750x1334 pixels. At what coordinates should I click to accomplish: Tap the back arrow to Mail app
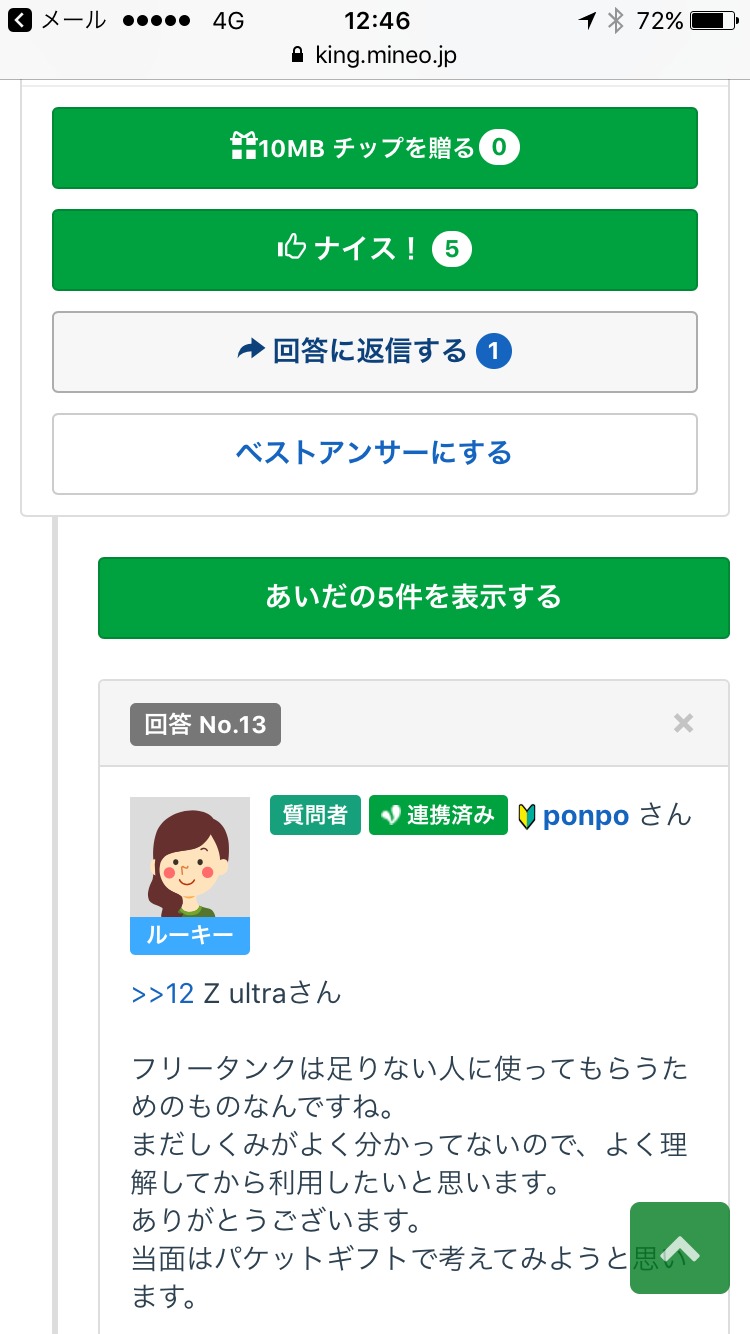coord(19,20)
